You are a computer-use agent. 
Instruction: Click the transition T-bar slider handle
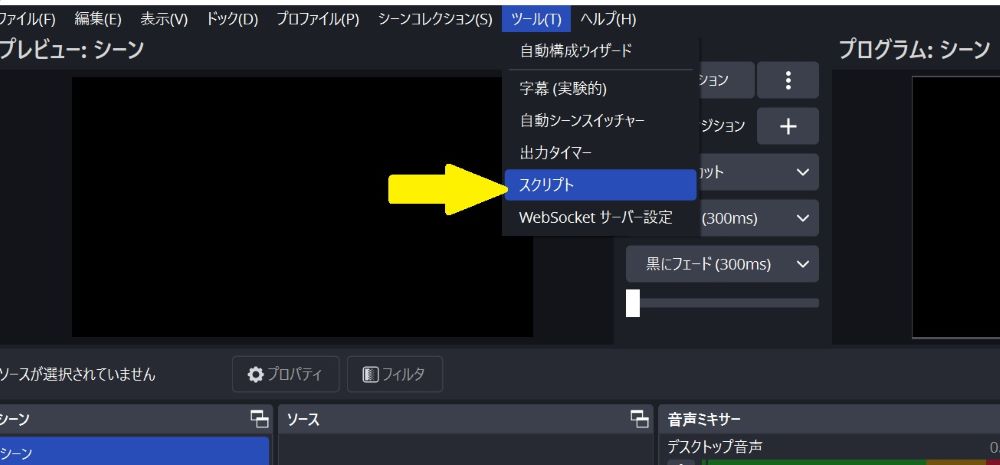633,303
